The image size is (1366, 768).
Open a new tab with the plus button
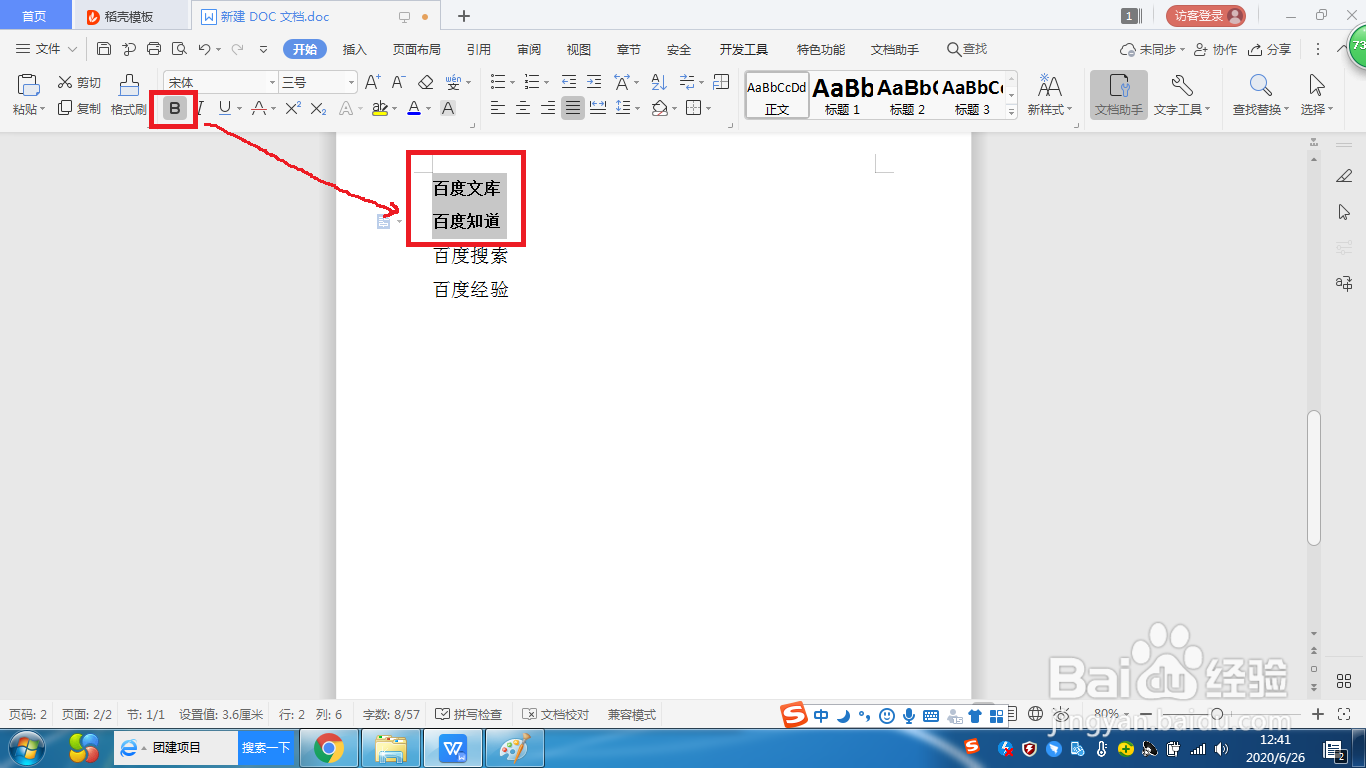pos(464,16)
